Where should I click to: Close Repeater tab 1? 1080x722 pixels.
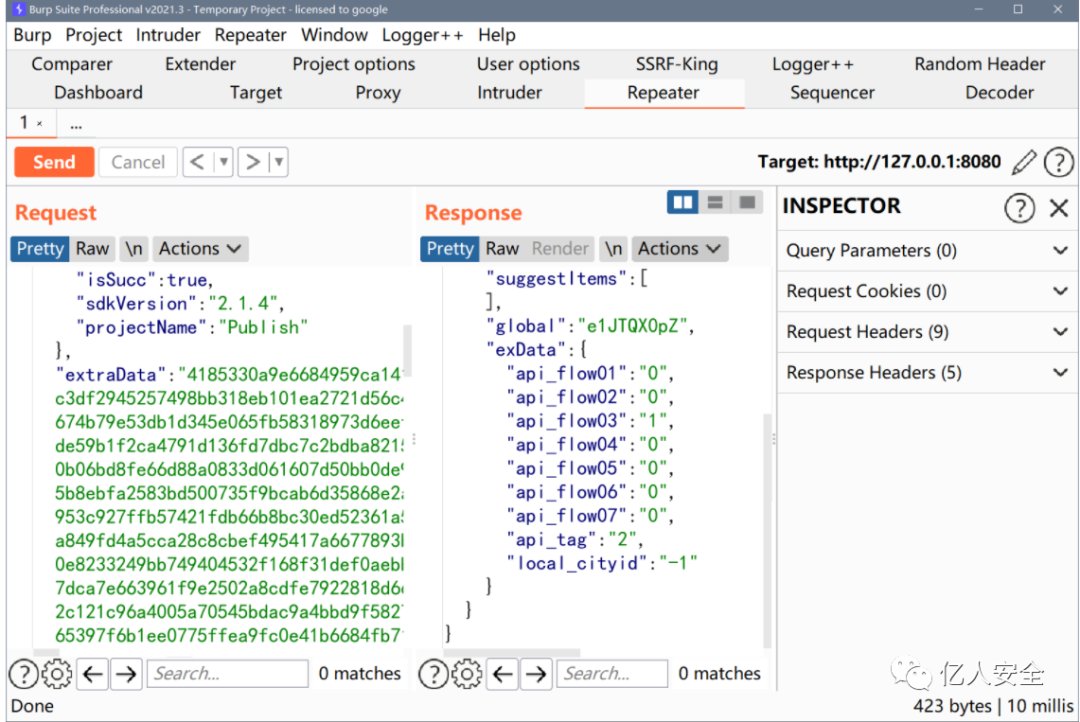[40, 124]
